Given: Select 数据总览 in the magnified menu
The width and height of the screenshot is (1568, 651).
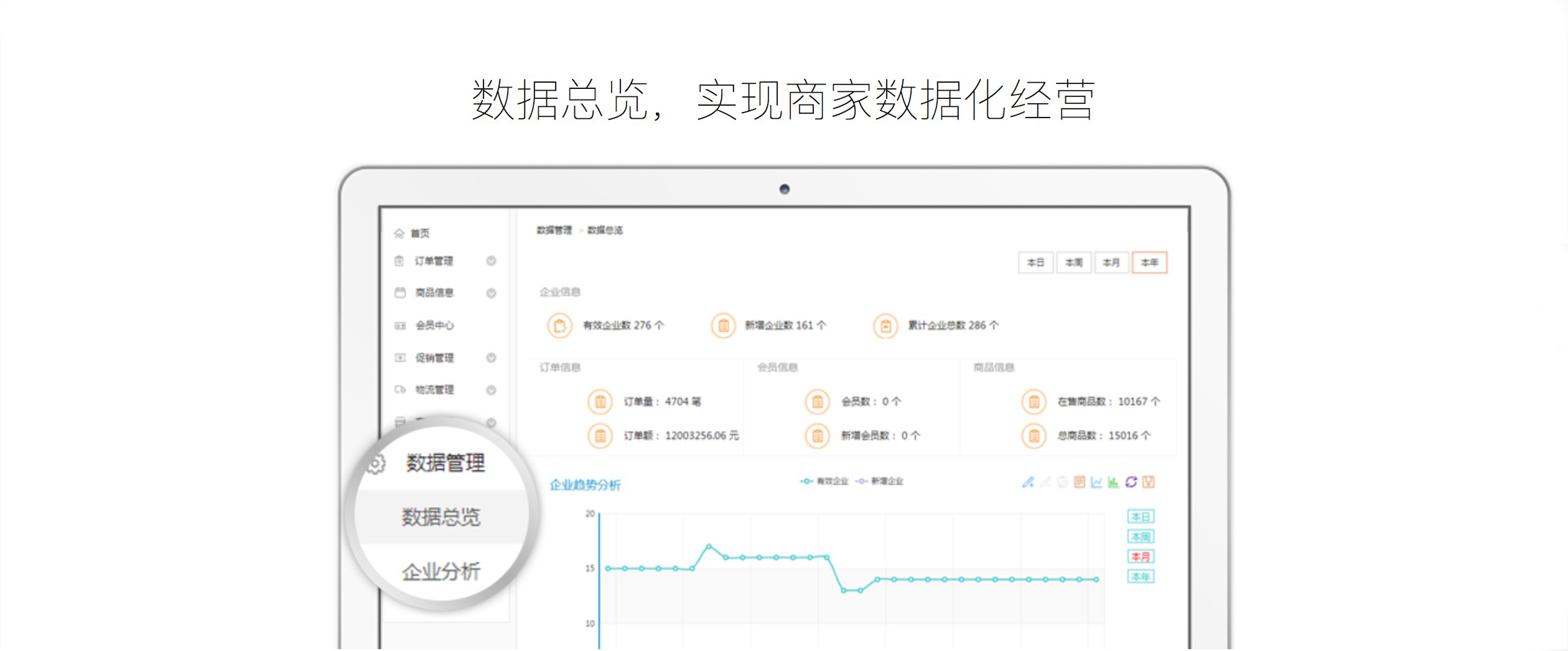Looking at the screenshot, I should 441,517.
